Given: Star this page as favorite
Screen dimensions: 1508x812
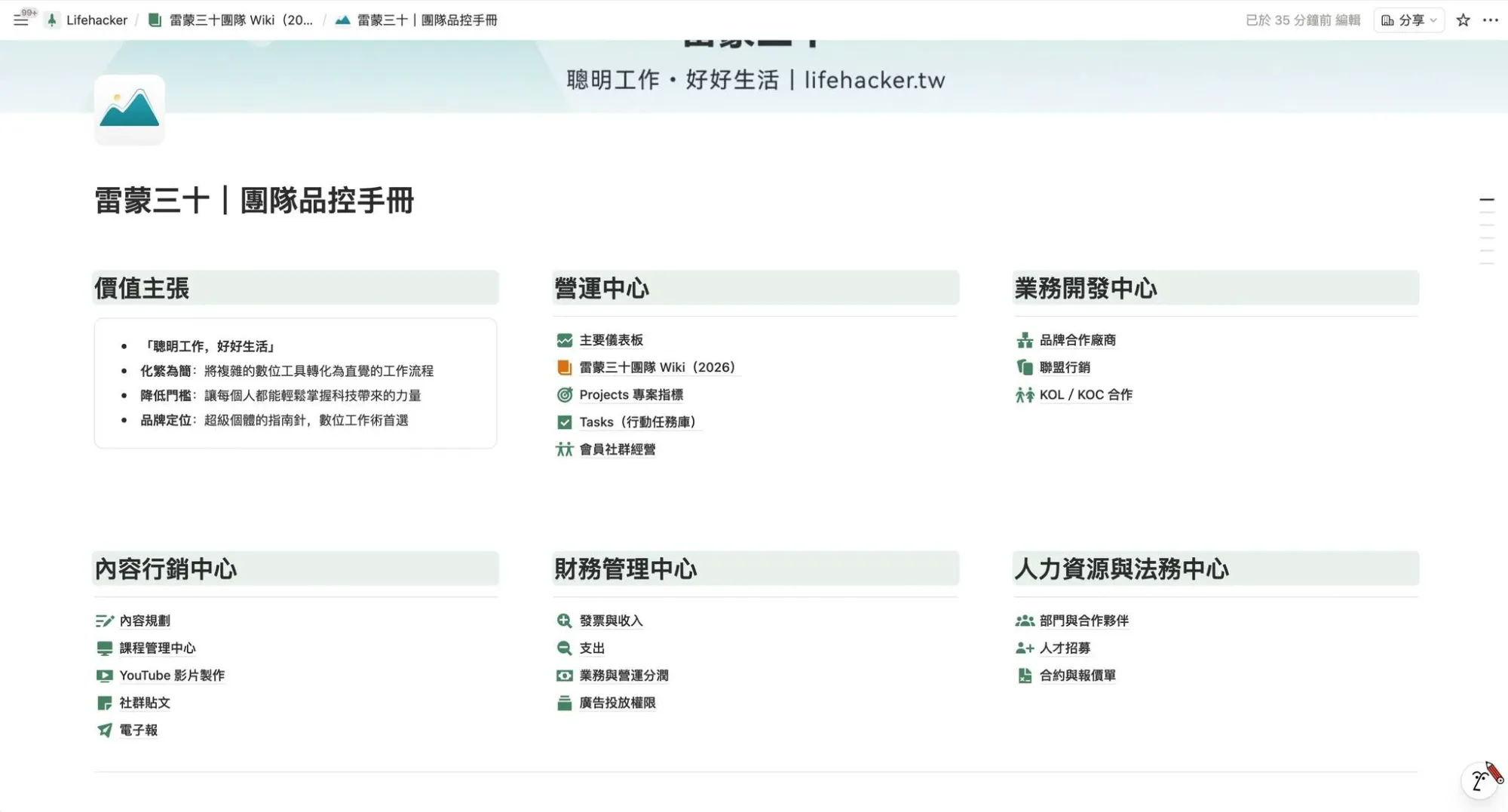Looking at the screenshot, I should 1463,20.
